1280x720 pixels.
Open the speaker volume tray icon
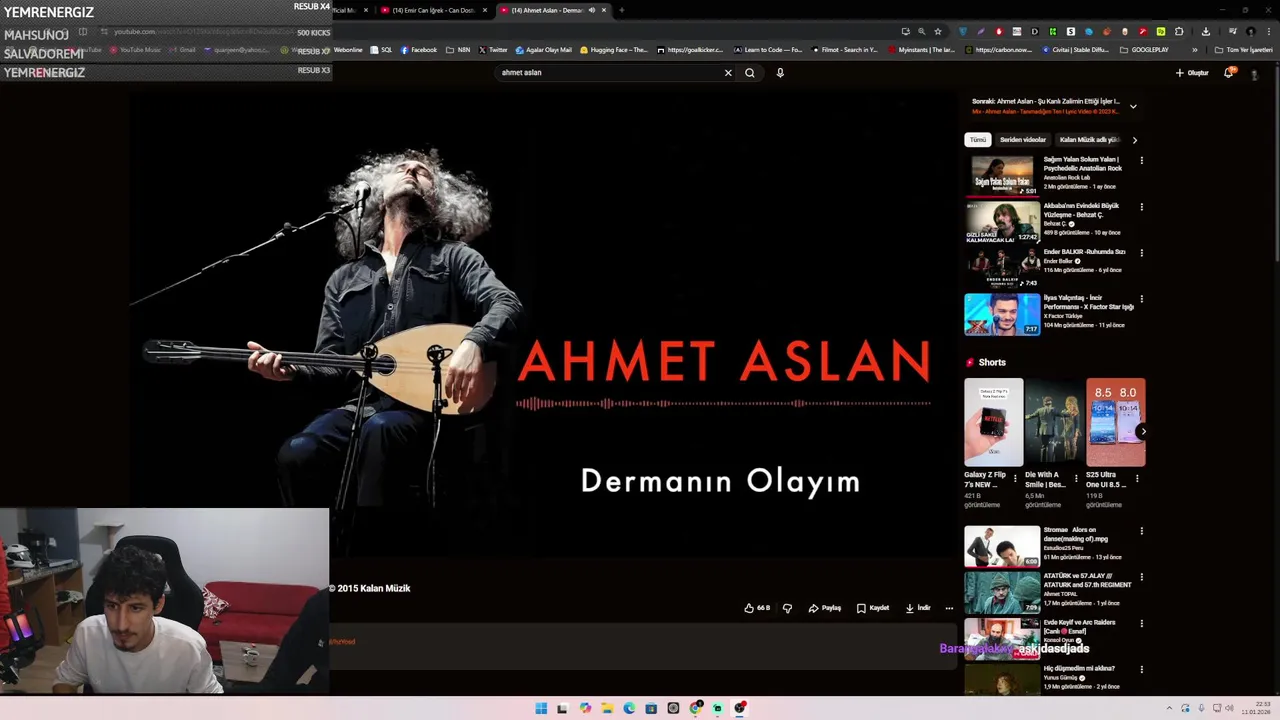tap(1229, 708)
